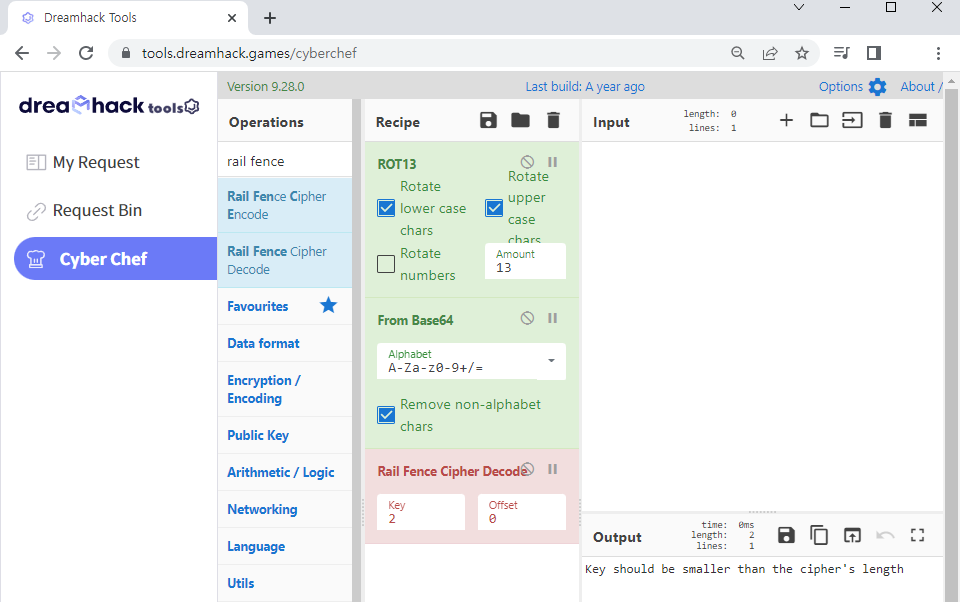The height and width of the screenshot is (602, 960).
Task: Maximise the output pane
Action: pos(917,535)
